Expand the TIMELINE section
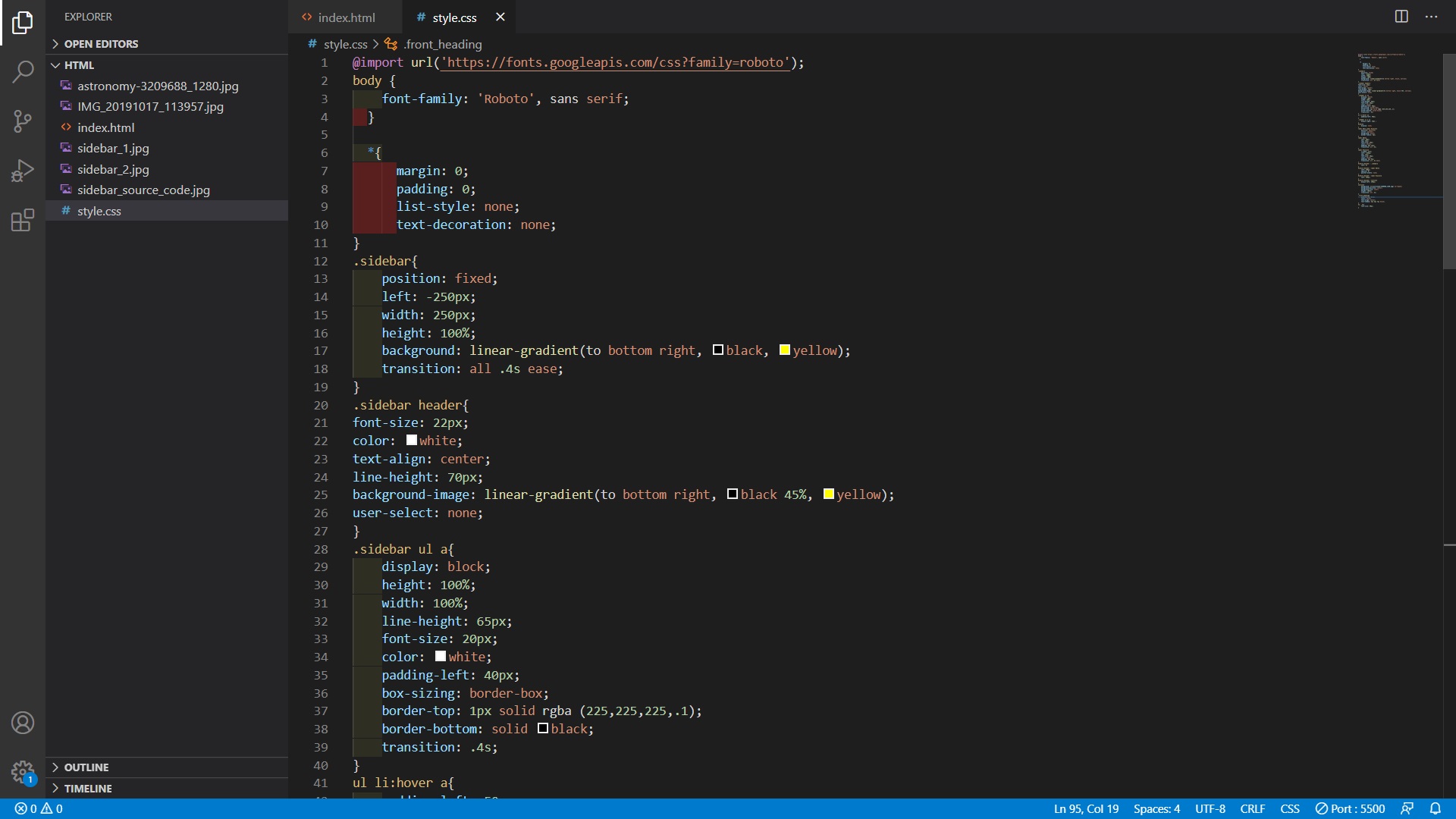1456x819 pixels. tap(167, 789)
